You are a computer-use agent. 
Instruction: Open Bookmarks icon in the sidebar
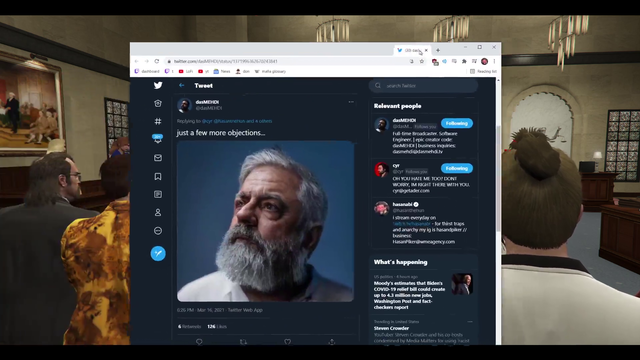tap(158, 176)
